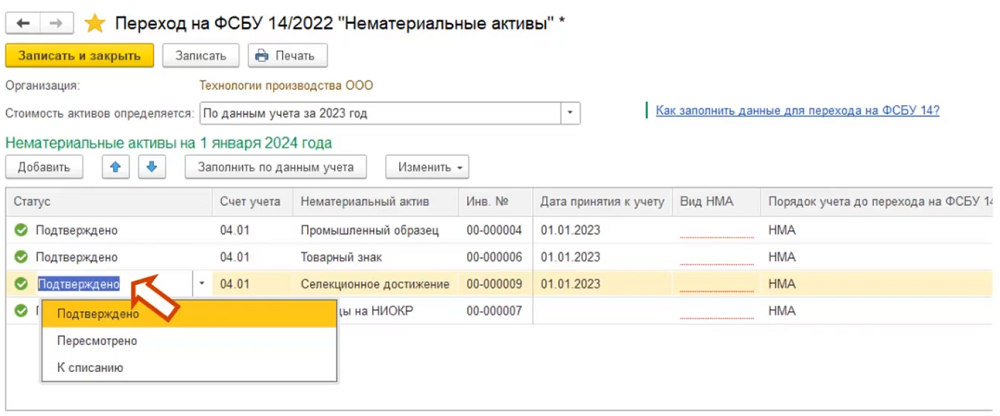Click green status icon of Товарный знак row
Viewport: 1000px width, 416px height.
click(x=21, y=257)
